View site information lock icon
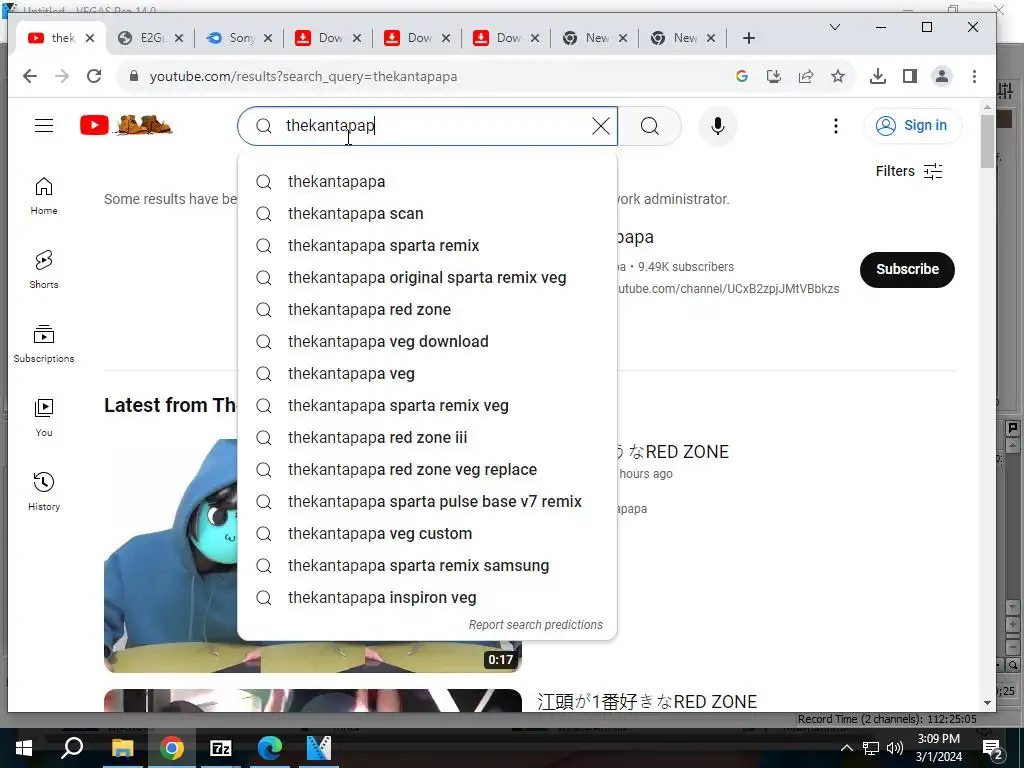This screenshot has height=768, width=1024. (x=134, y=76)
